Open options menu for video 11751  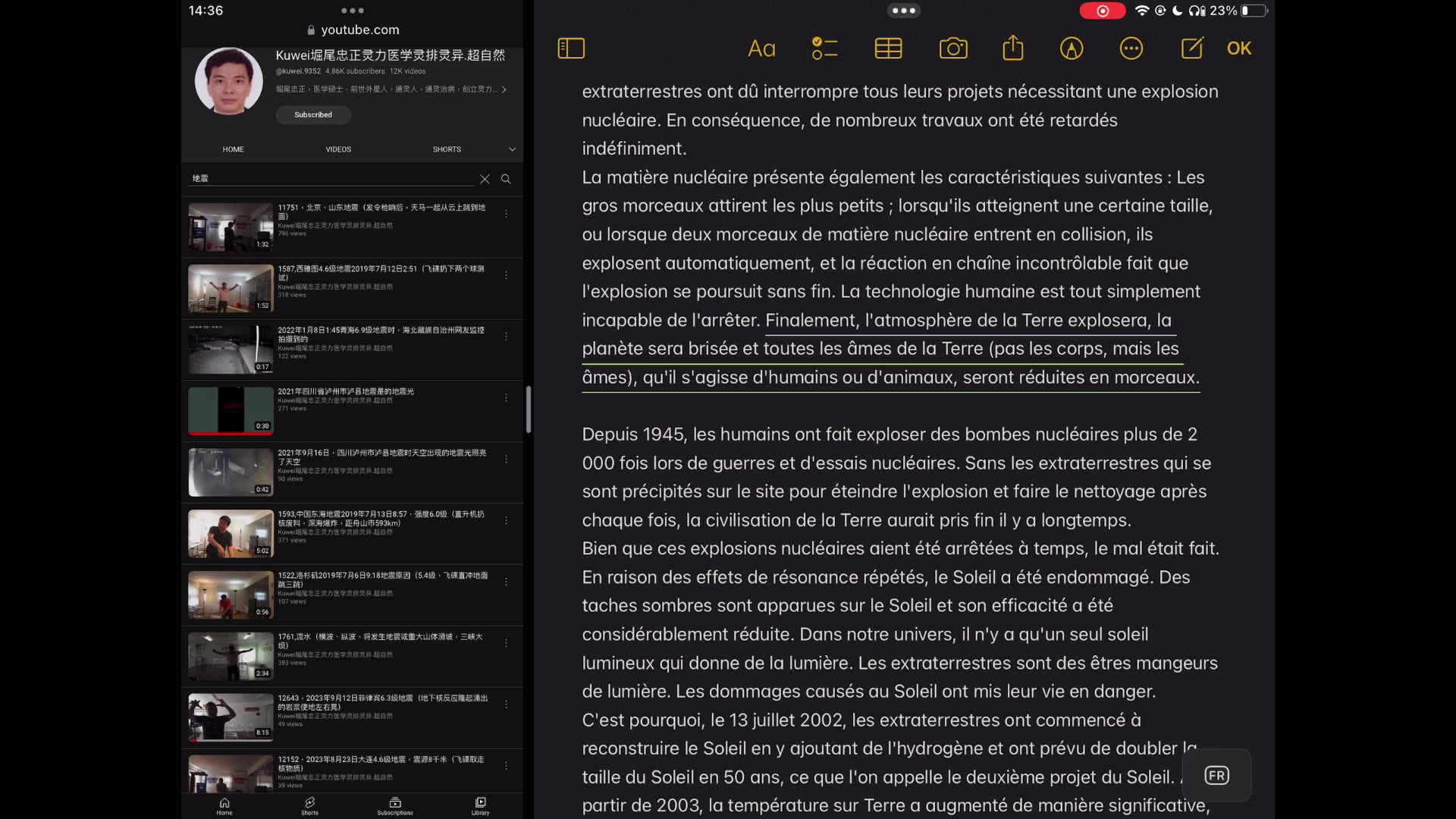[x=506, y=214]
